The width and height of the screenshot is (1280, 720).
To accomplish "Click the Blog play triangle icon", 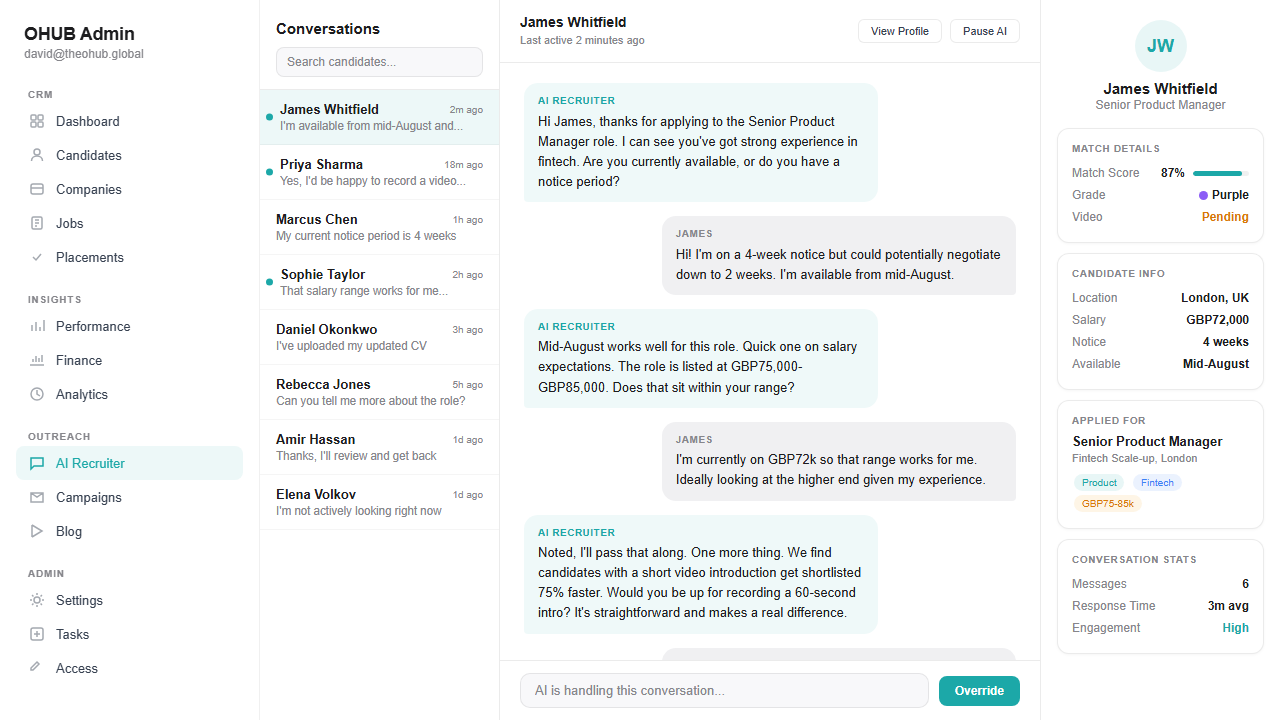I will pyautogui.click(x=37, y=531).
